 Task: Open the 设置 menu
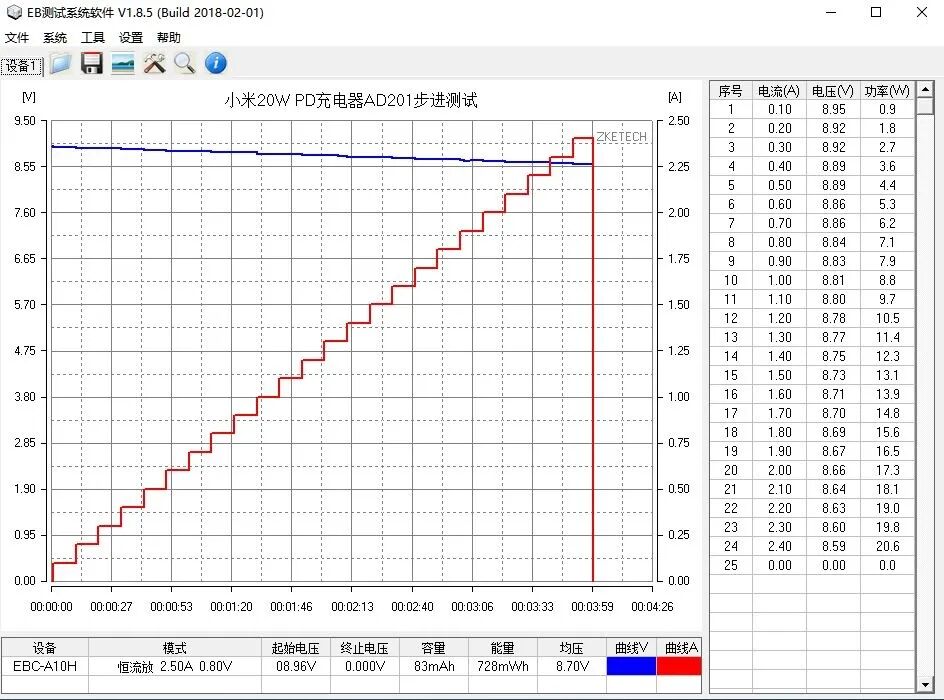[131, 37]
